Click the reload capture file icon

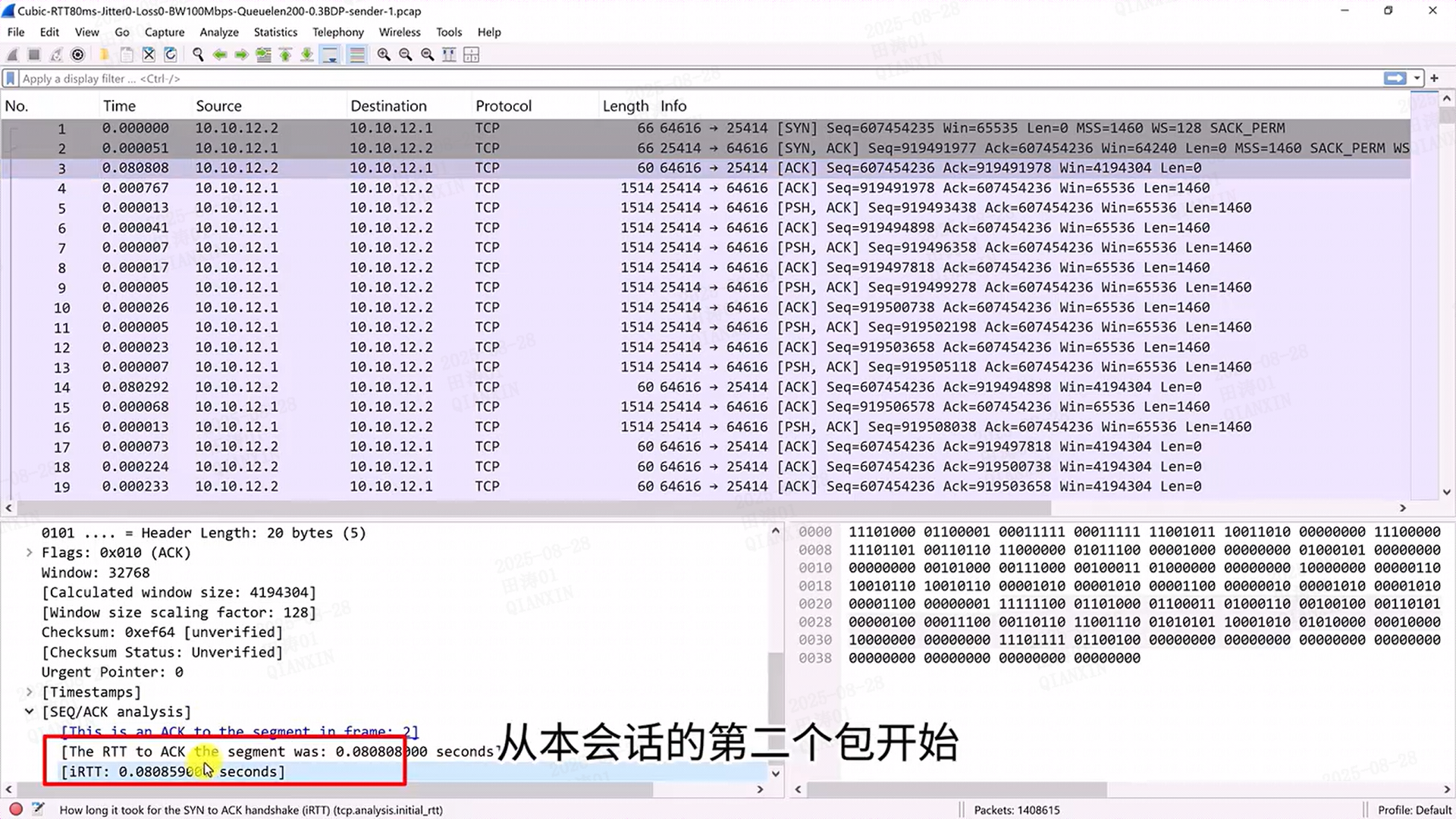click(x=171, y=55)
